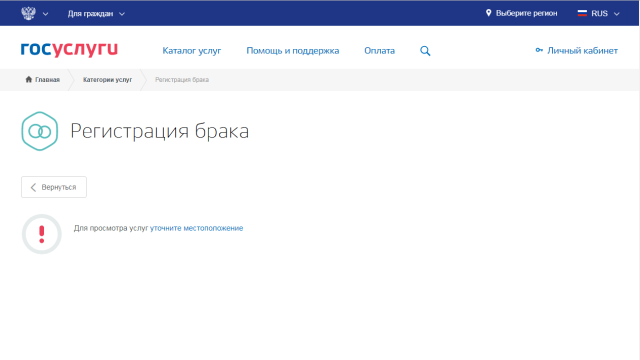Open 'Личный кабинет' login link
The image size is (640, 360).
tap(582, 51)
